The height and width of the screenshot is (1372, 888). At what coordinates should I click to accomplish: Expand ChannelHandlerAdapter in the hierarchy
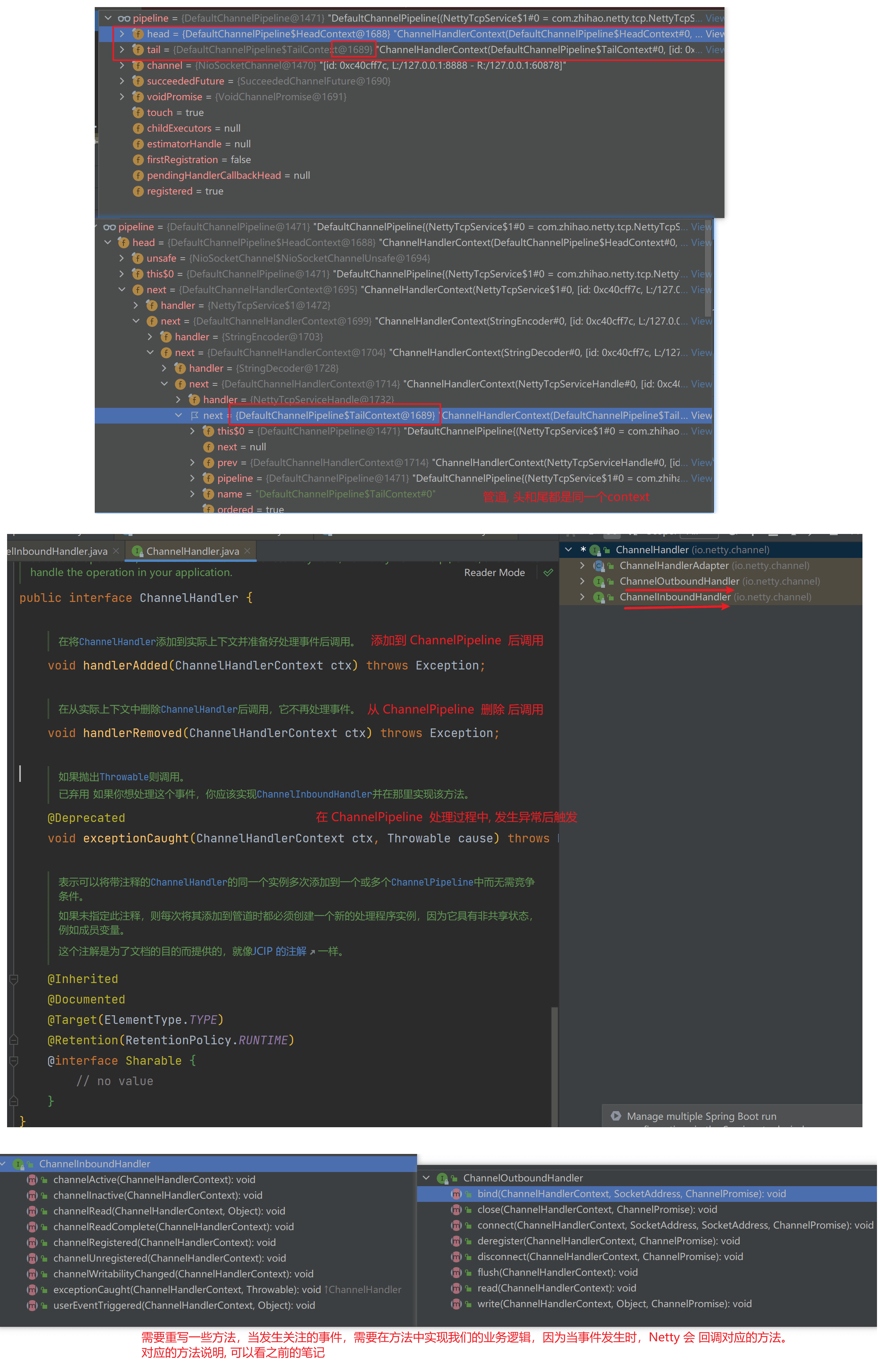582,565
